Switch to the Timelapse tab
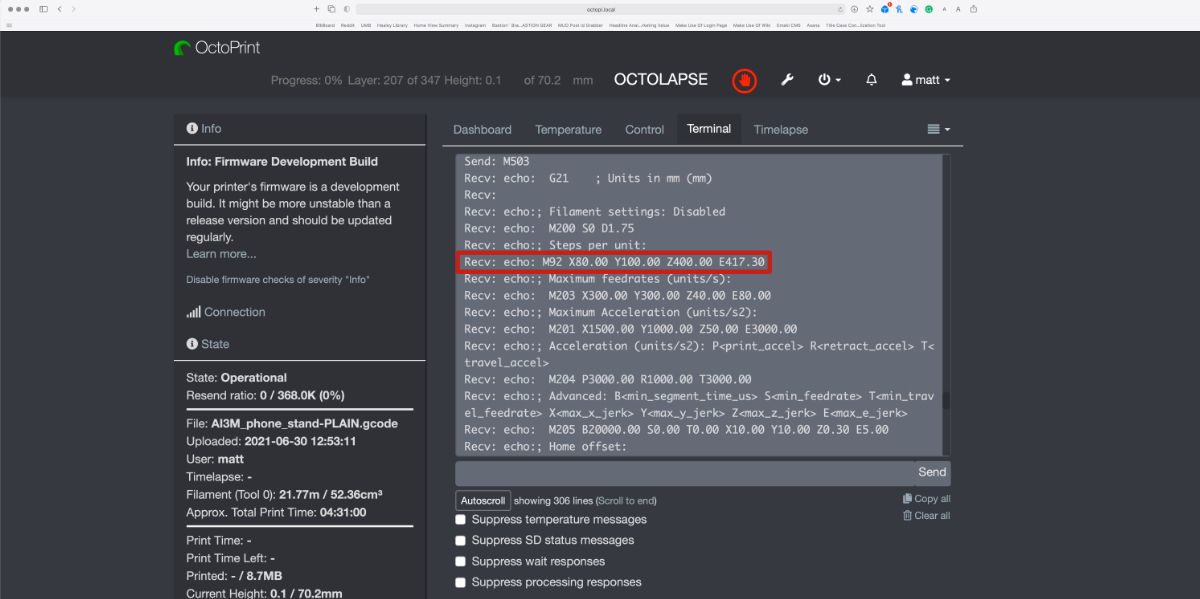Screen dimensions: 1200x599 pos(781,130)
